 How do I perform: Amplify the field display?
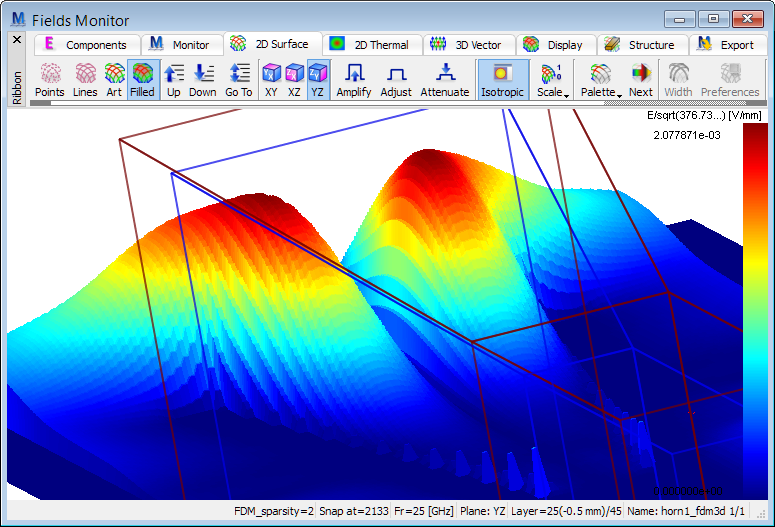coord(353,79)
